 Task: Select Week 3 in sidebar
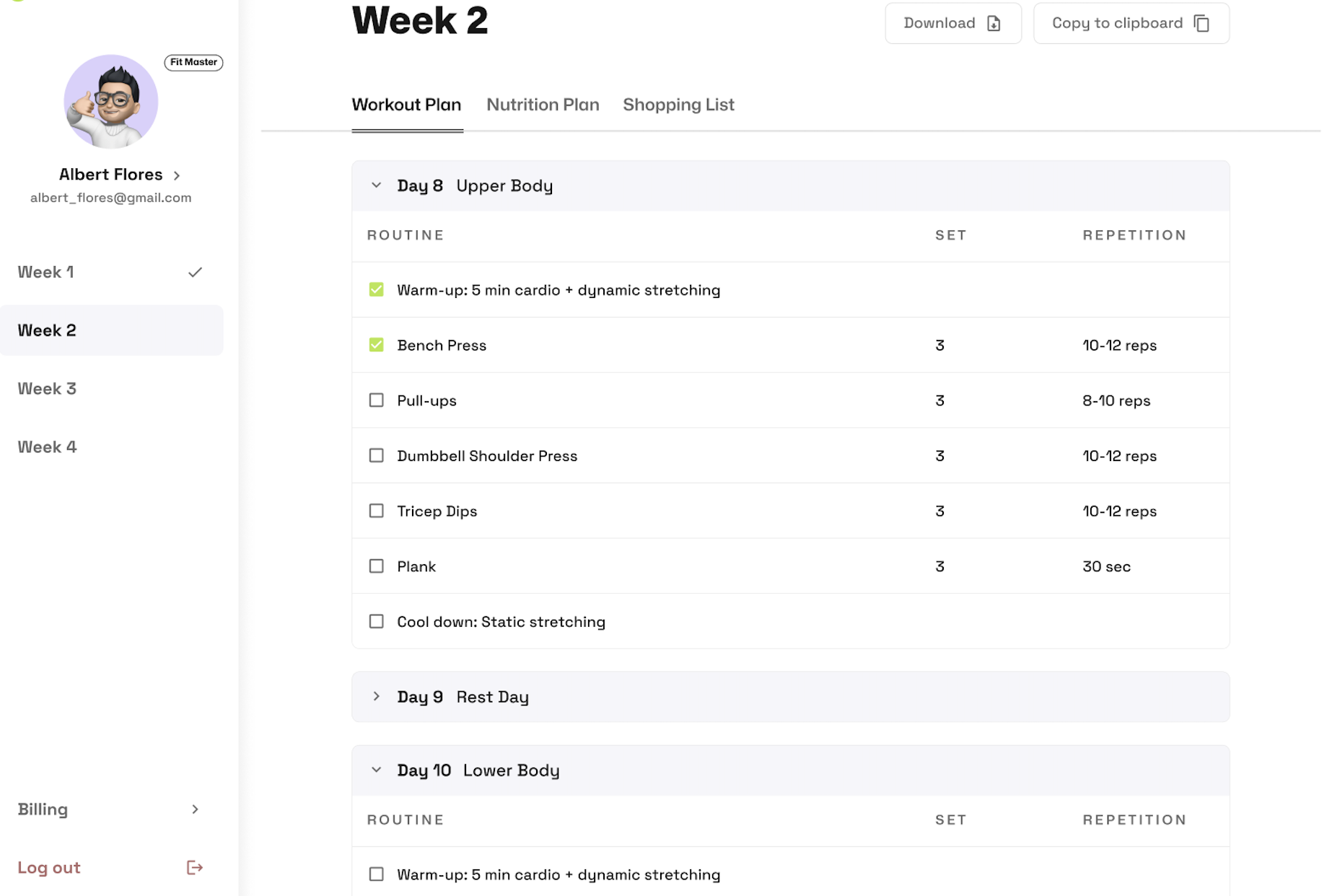[x=112, y=388]
